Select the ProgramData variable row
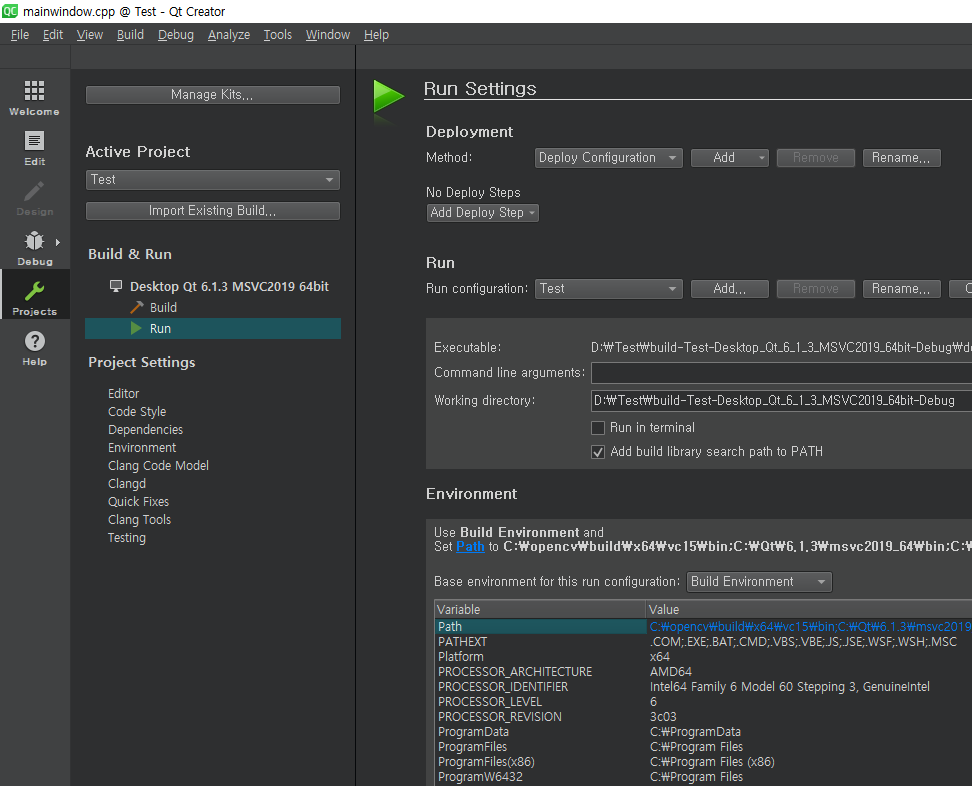This screenshot has height=786, width=972. click(x=704, y=731)
